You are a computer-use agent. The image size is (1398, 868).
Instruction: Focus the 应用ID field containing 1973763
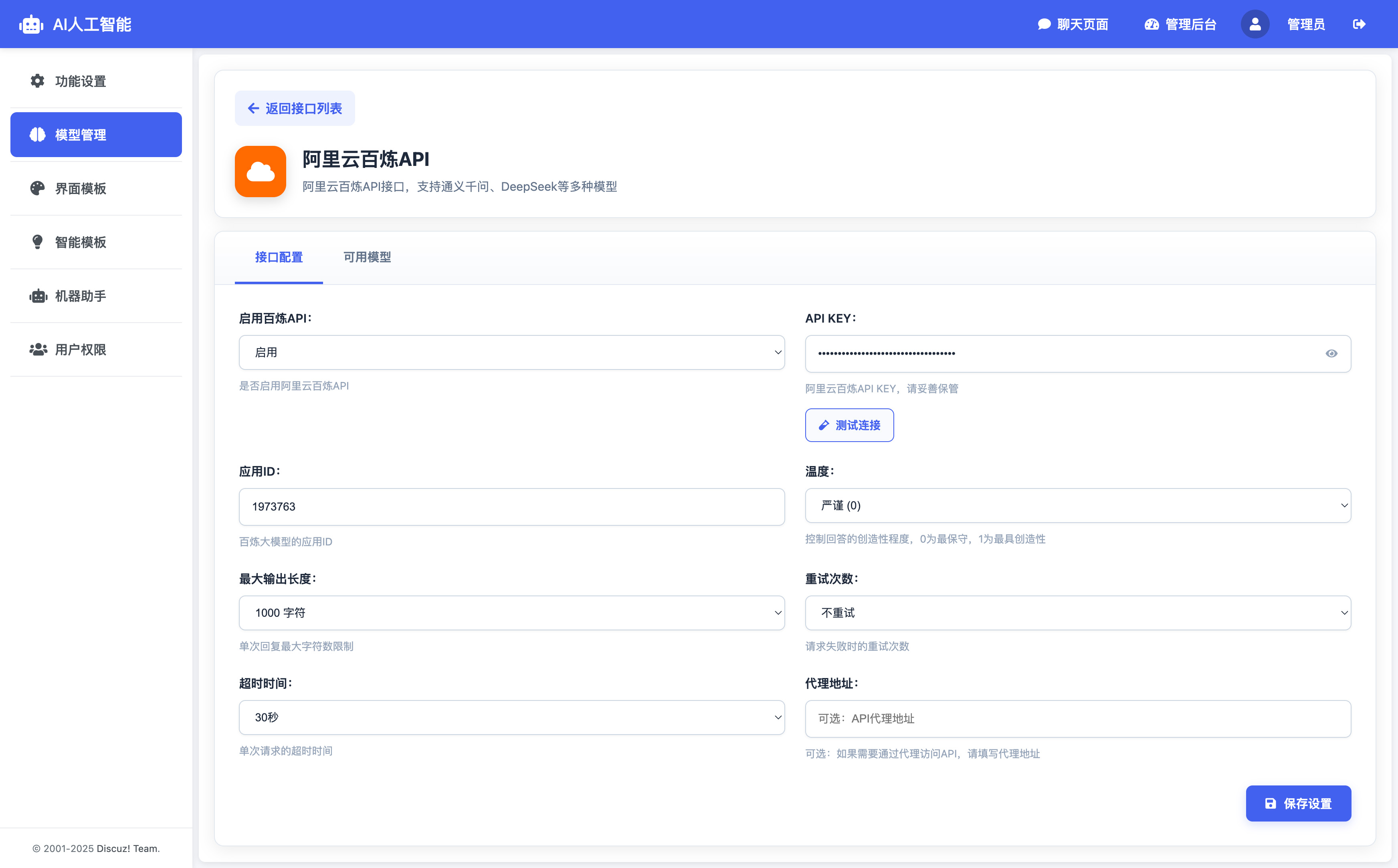[x=511, y=507]
